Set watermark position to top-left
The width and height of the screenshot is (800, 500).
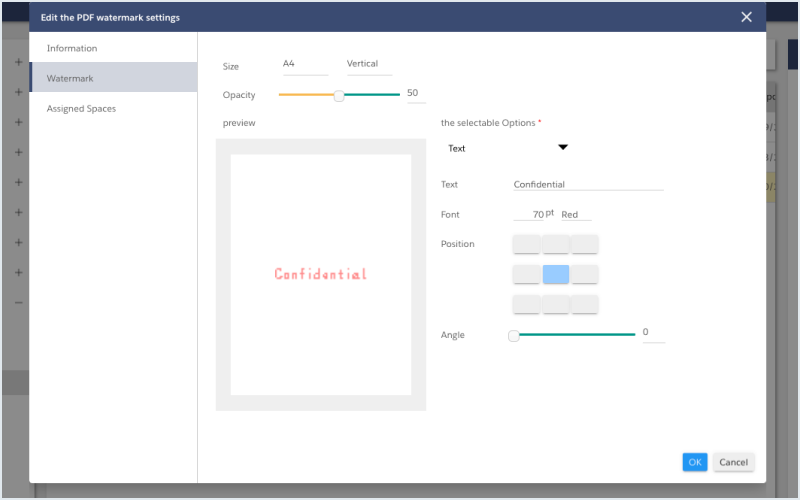click(526, 244)
